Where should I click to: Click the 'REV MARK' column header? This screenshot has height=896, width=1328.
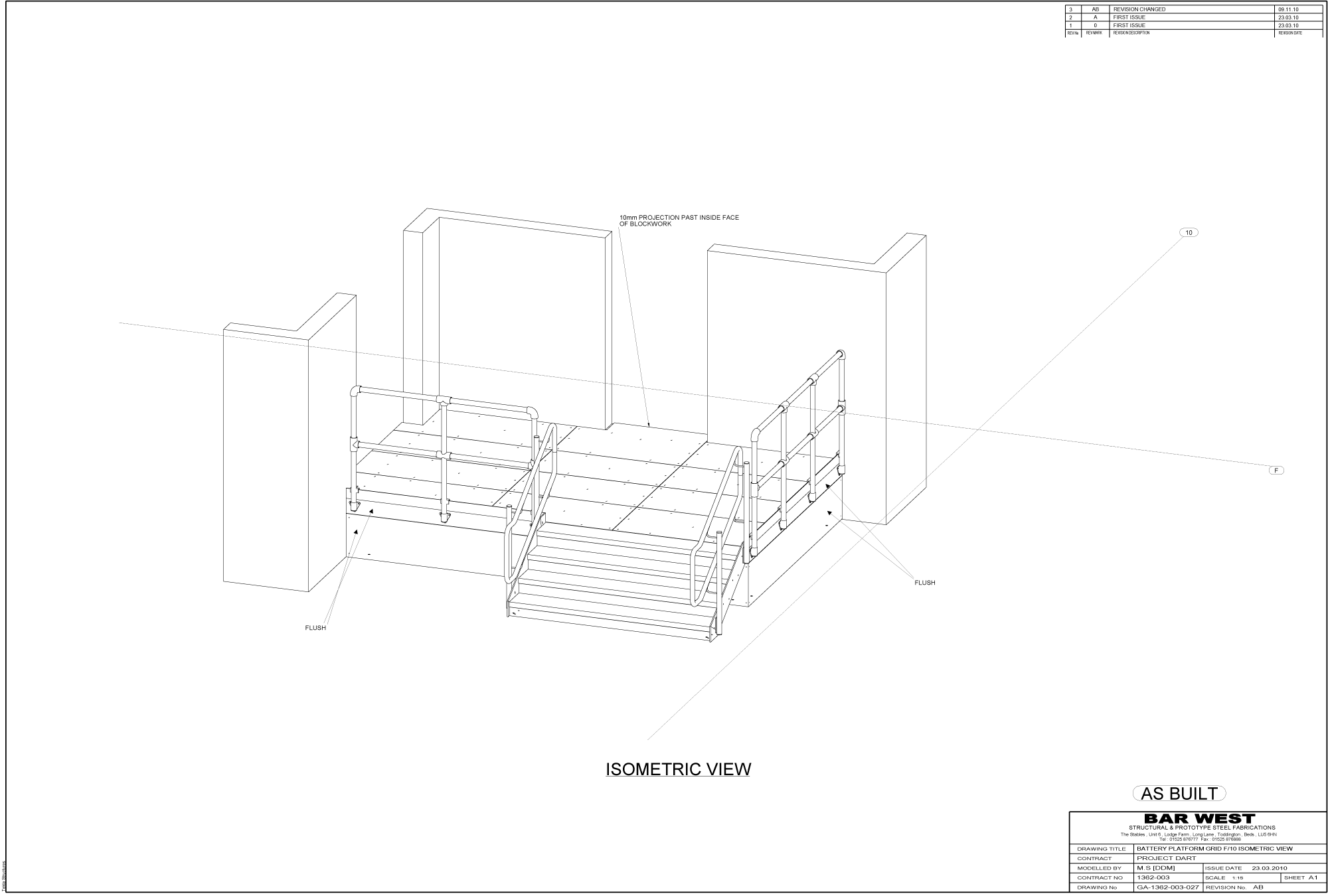pyautogui.click(x=1094, y=33)
